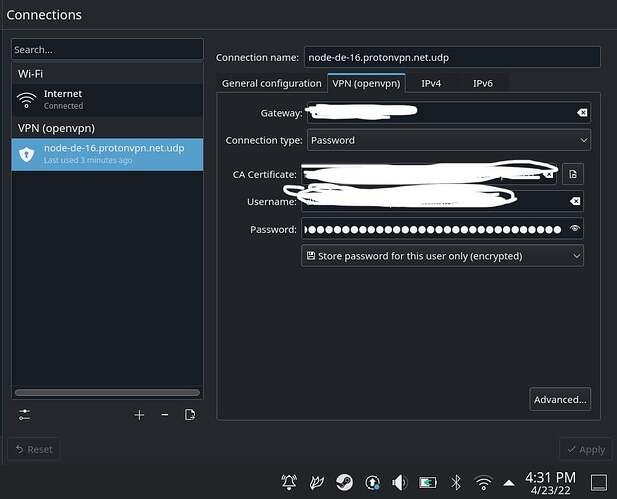This screenshot has height=499, width=617.
Task: Select the Internet Wi-Fi connection
Action: click(107, 99)
